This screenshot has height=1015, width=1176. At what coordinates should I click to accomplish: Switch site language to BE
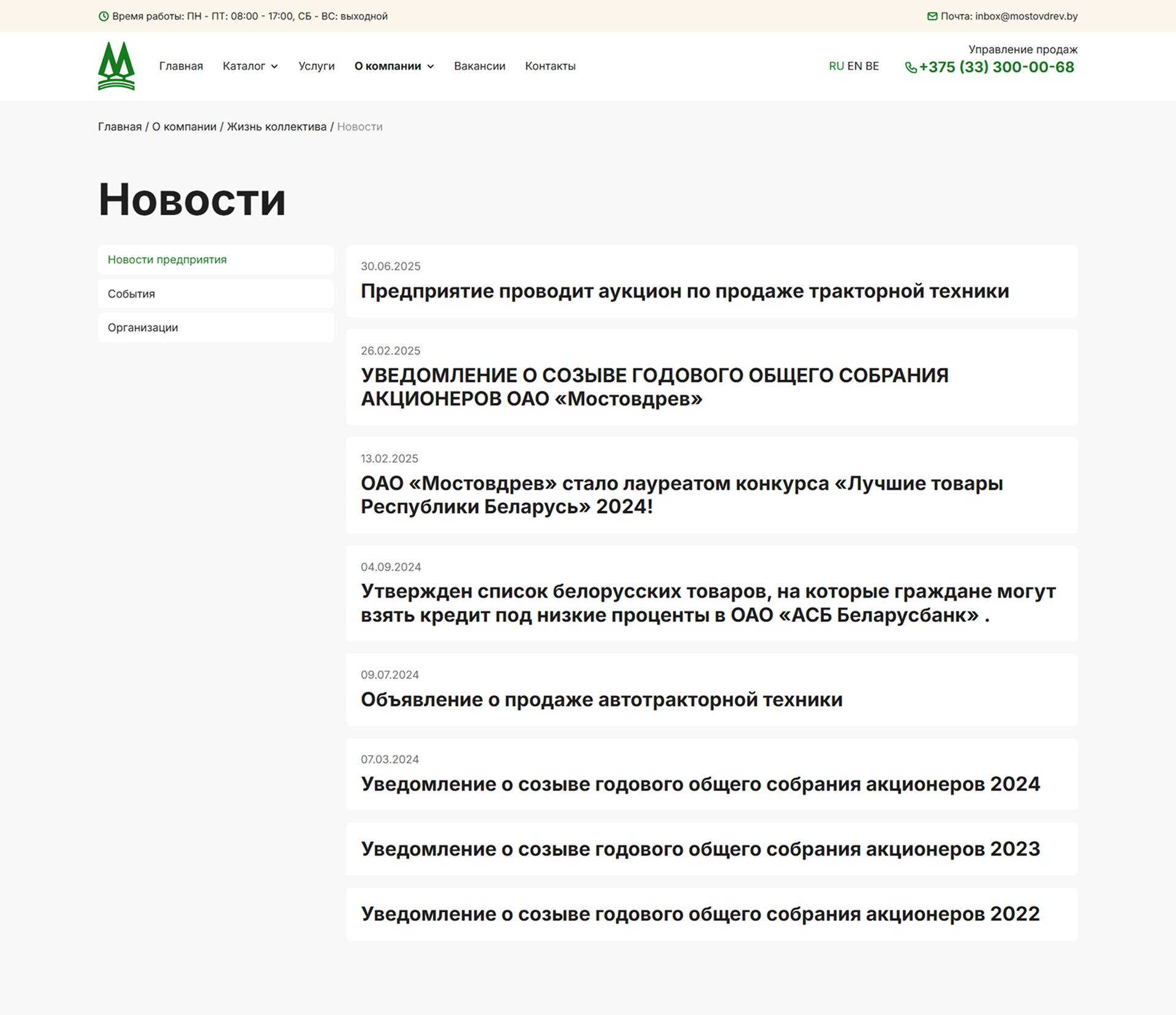[x=873, y=66]
